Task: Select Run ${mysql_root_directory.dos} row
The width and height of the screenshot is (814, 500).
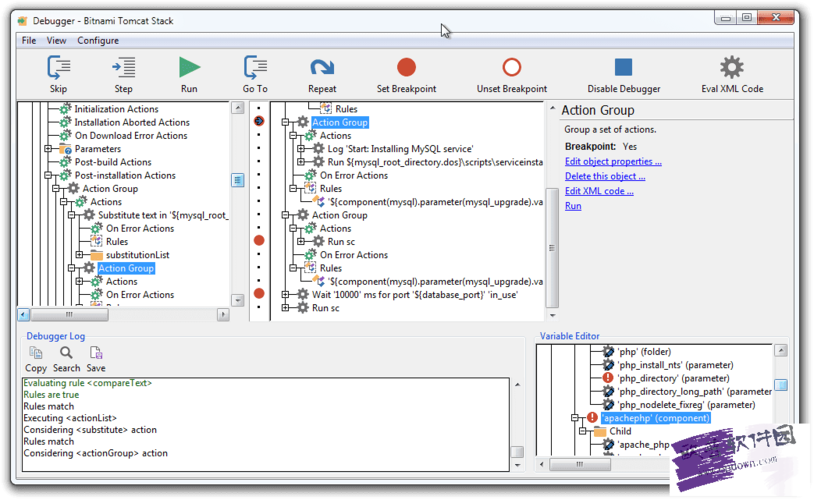Action: [435, 162]
